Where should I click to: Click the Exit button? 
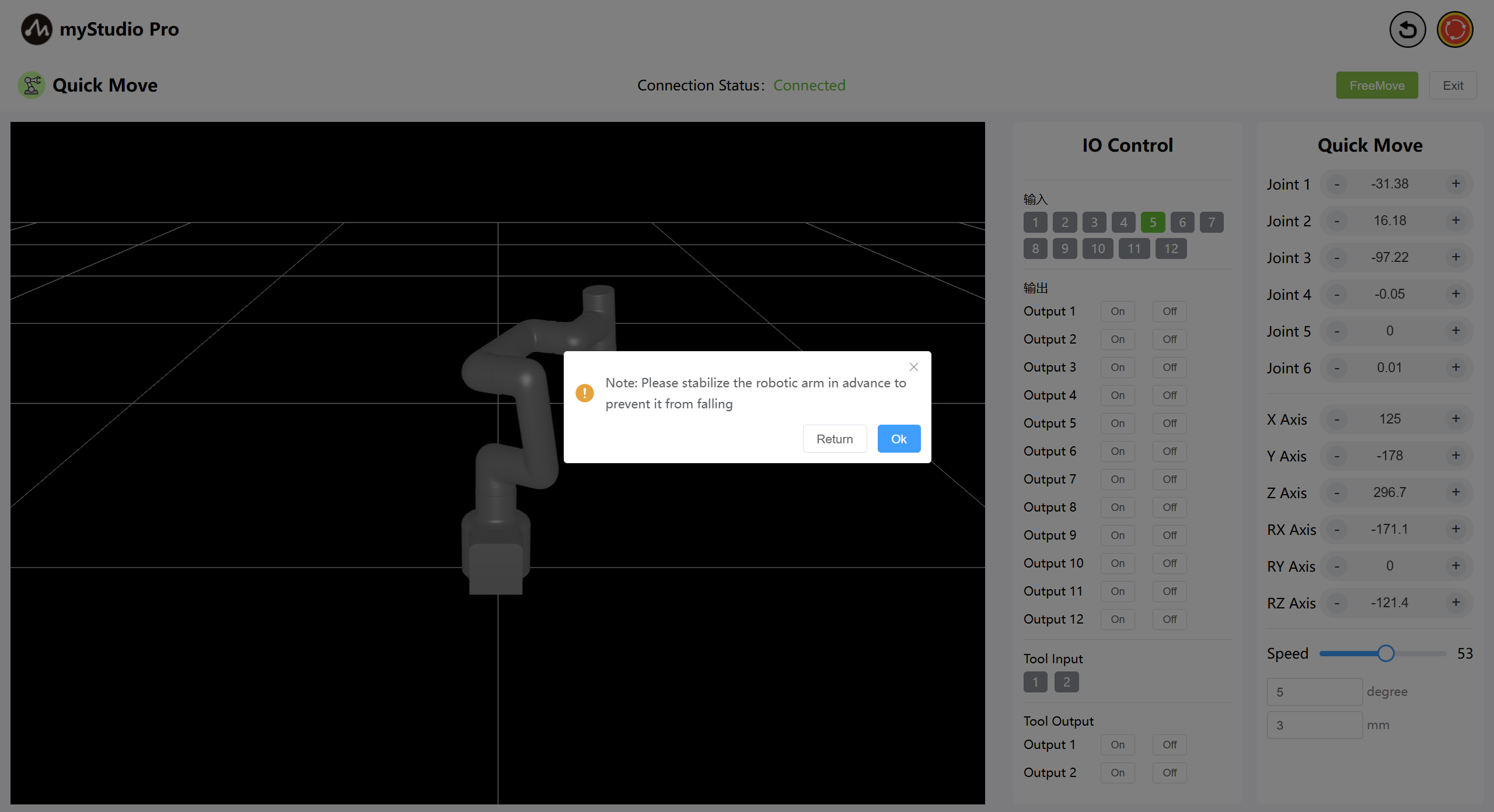click(1453, 85)
